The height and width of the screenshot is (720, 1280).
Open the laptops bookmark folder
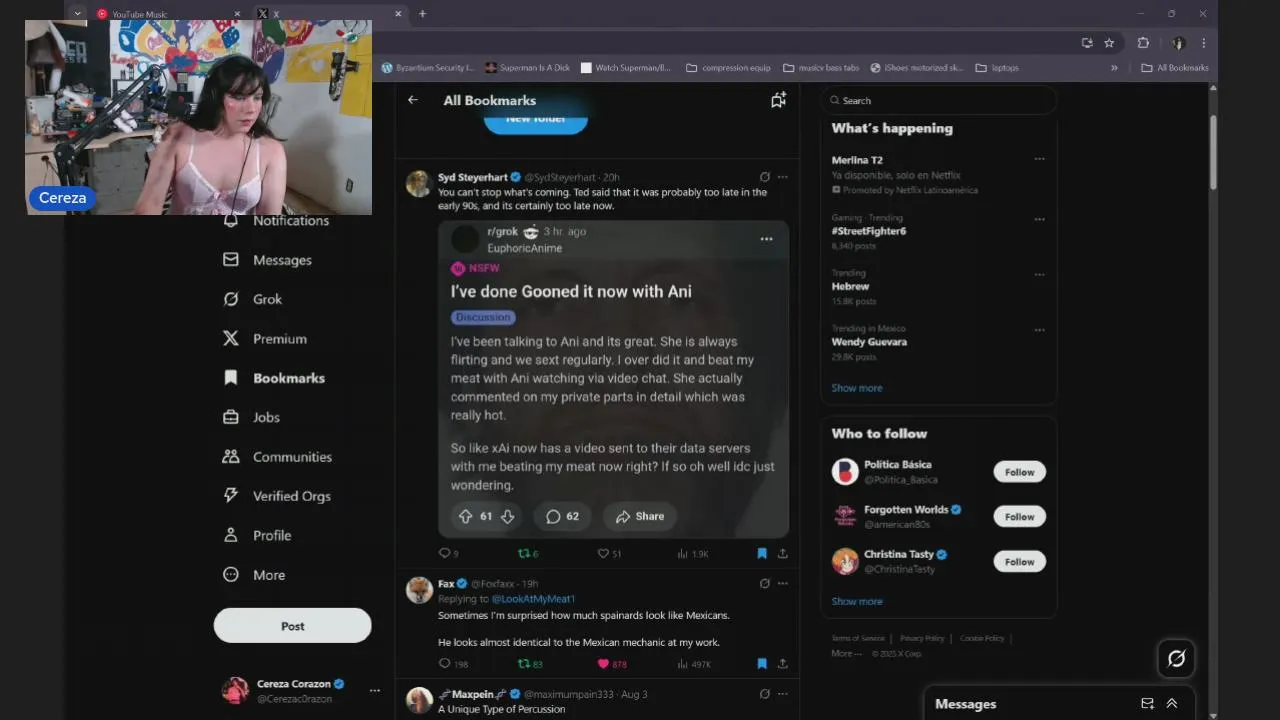(x=997, y=68)
